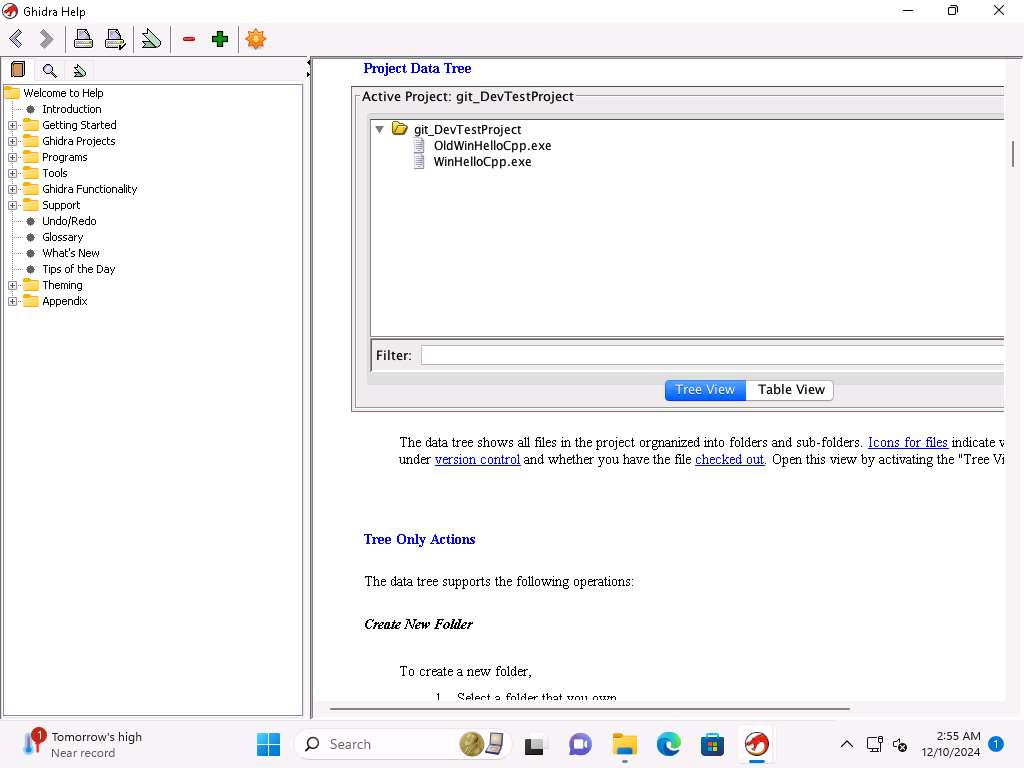This screenshot has height=768, width=1024.
Task: Go back using the previous page arrow
Action: click(x=16, y=39)
